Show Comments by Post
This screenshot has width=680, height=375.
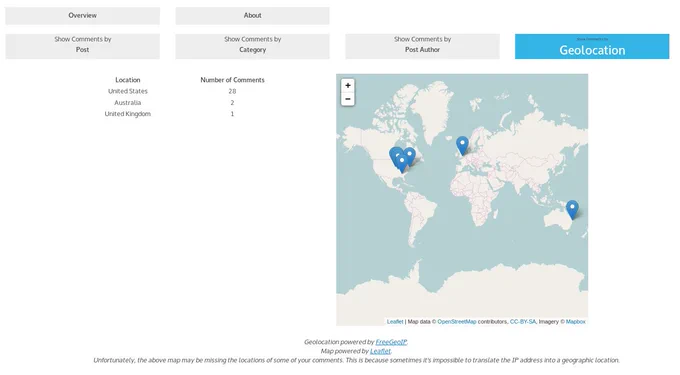tap(82, 46)
